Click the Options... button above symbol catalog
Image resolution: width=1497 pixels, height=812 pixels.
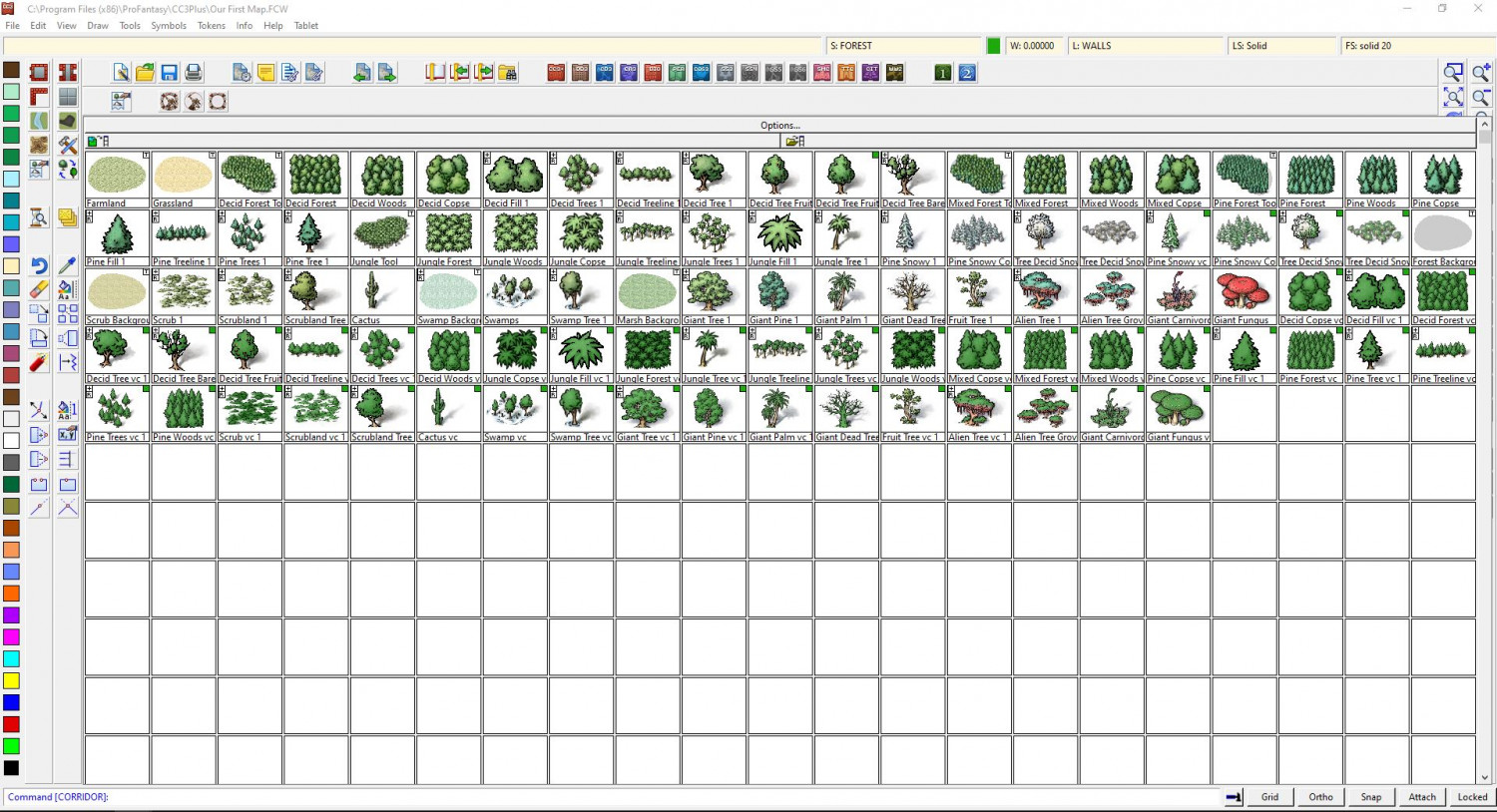(779, 126)
